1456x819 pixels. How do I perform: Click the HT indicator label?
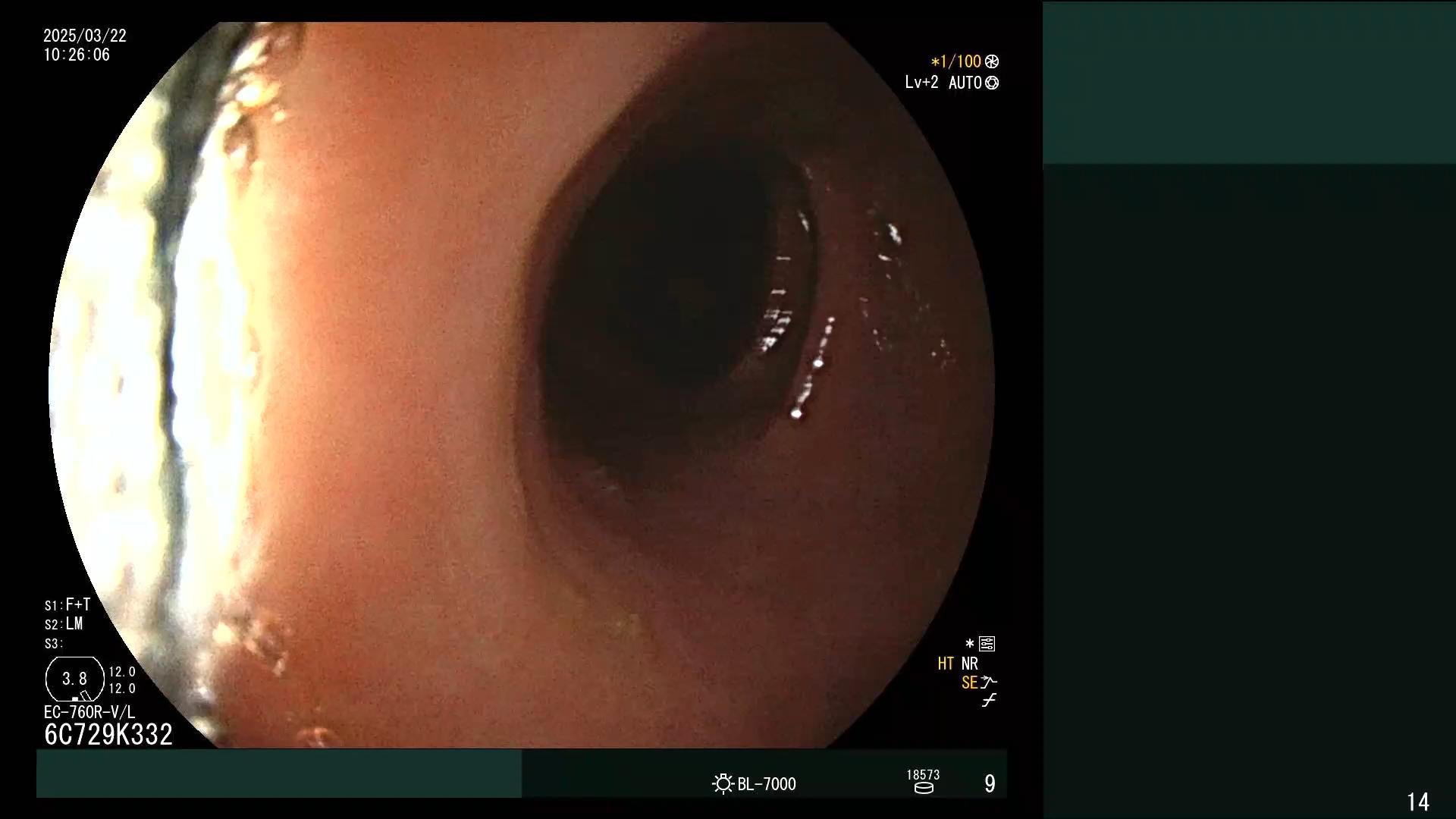tap(946, 664)
